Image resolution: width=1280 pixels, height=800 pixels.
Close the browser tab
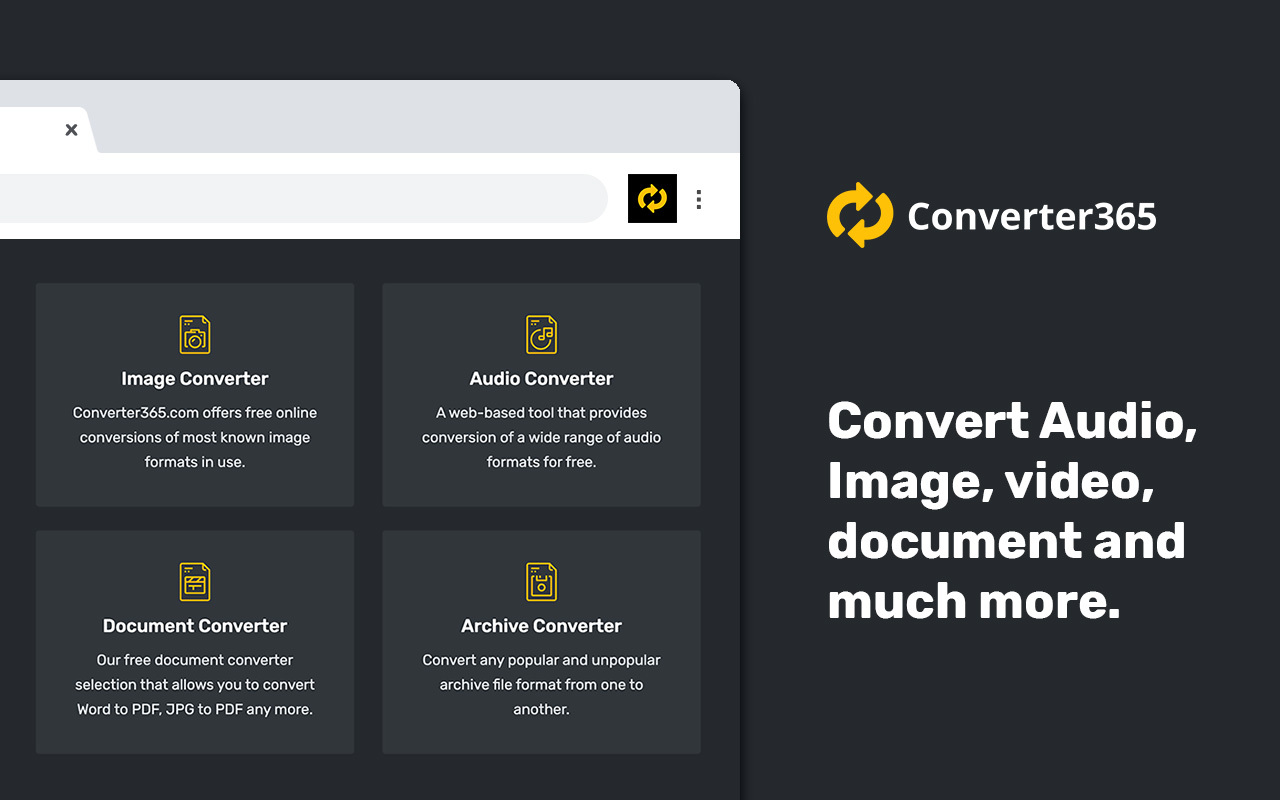[x=71, y=130]
